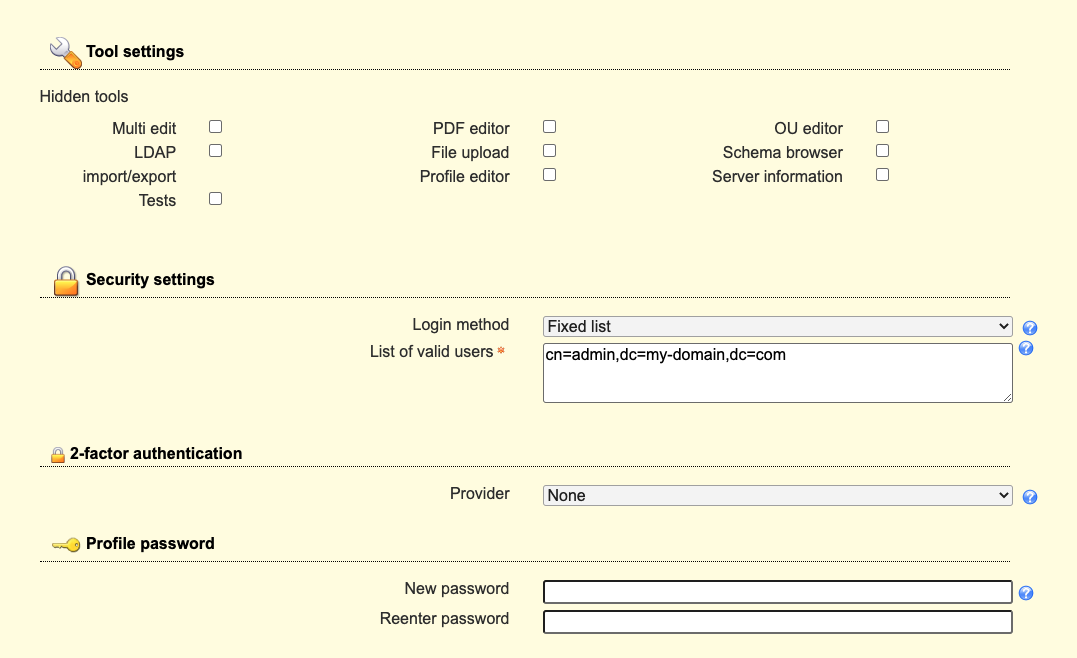Hide the Multi edit tool
Screen dimensions: 1077x658
pyautogui.click(x=215, y=126)
